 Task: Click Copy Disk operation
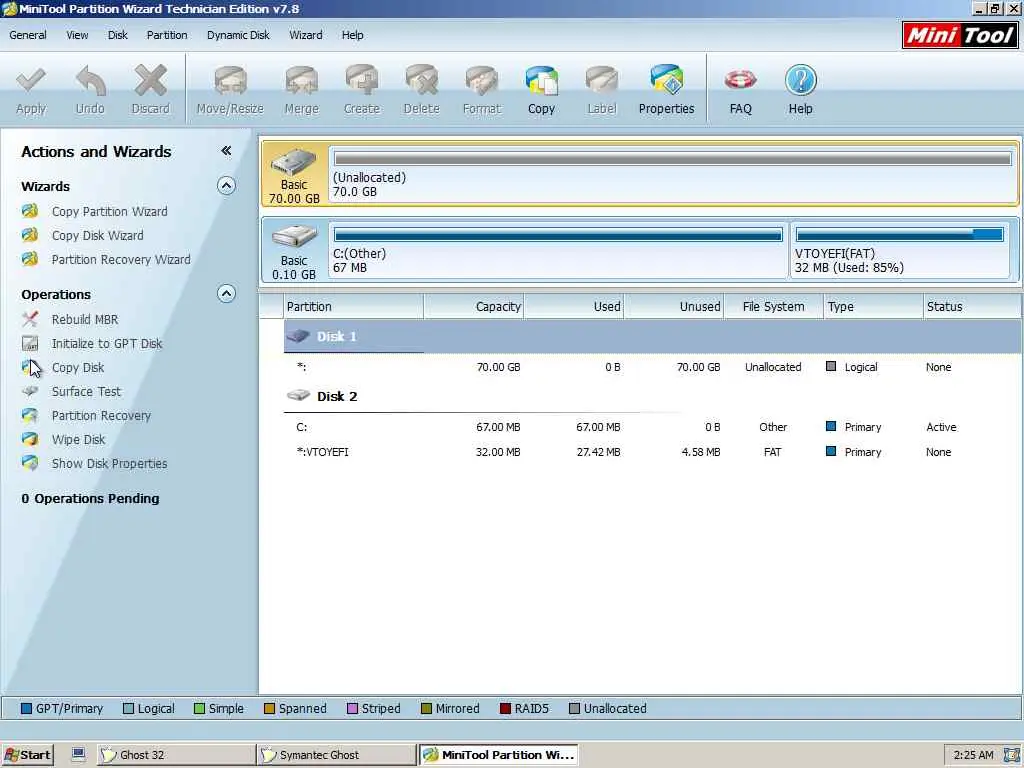pos(78,368)
